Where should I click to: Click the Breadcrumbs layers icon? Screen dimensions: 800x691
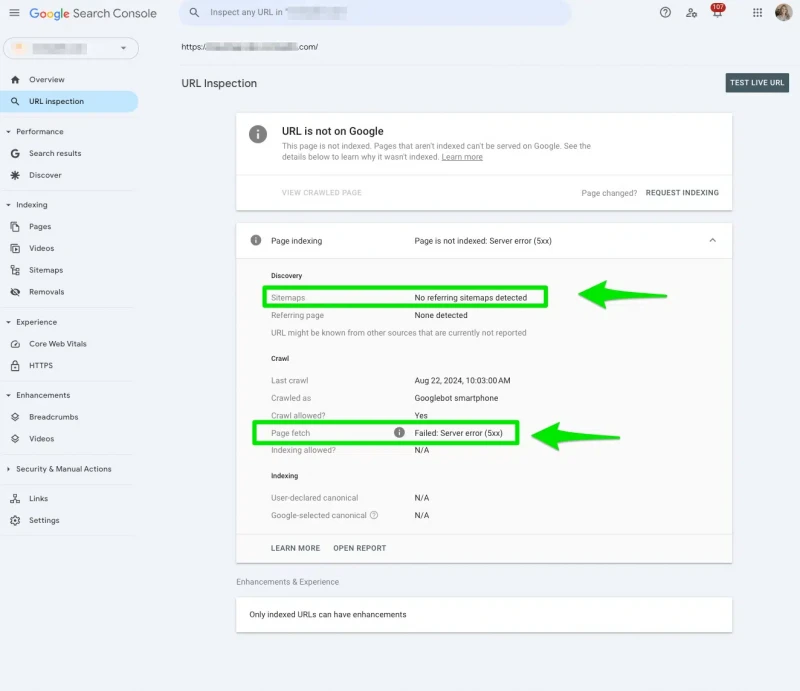pos(15,417)
